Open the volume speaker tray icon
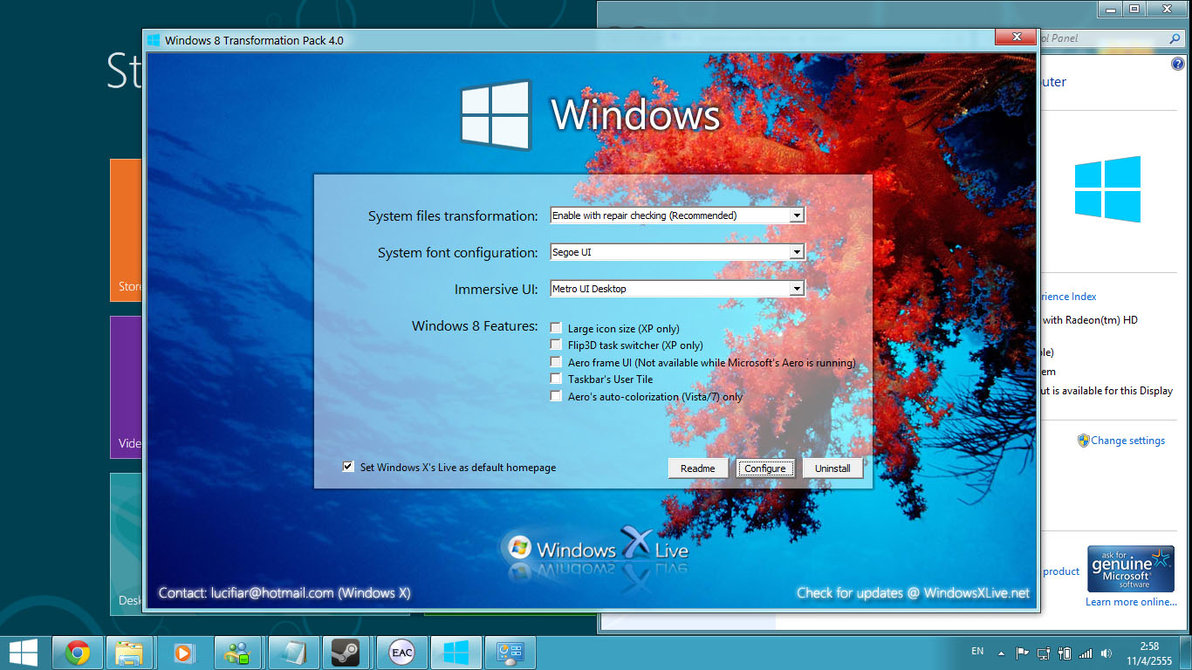Image resolution: width=1192 pixels, height=670 pixels. pyautogui.click(x=1106, y=653)
